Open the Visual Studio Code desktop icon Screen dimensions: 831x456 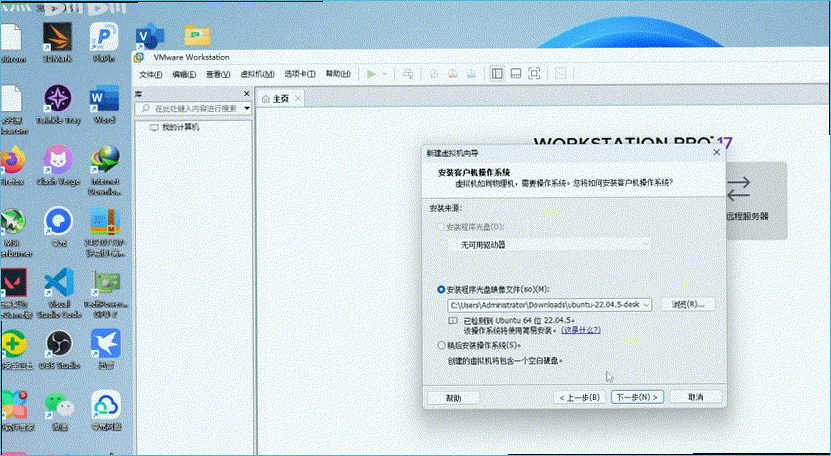pos(58,293)
